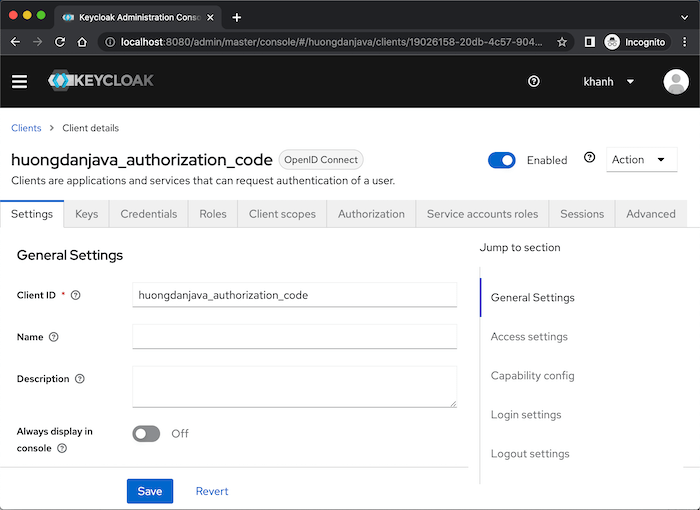Open the Advanced tab

pyautogui.click(x=651, y=214)
